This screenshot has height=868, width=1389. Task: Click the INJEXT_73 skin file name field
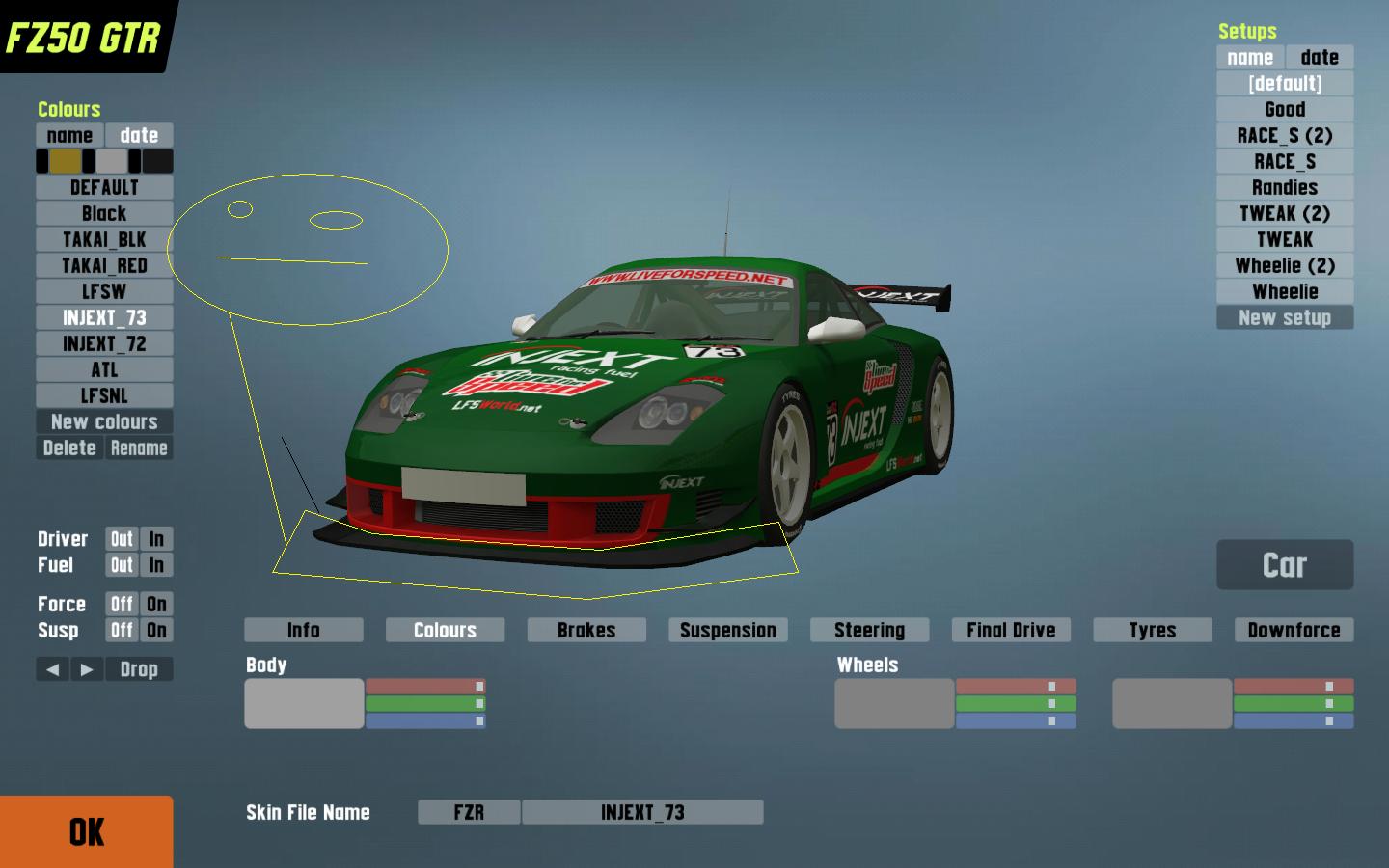pos(642,812)
